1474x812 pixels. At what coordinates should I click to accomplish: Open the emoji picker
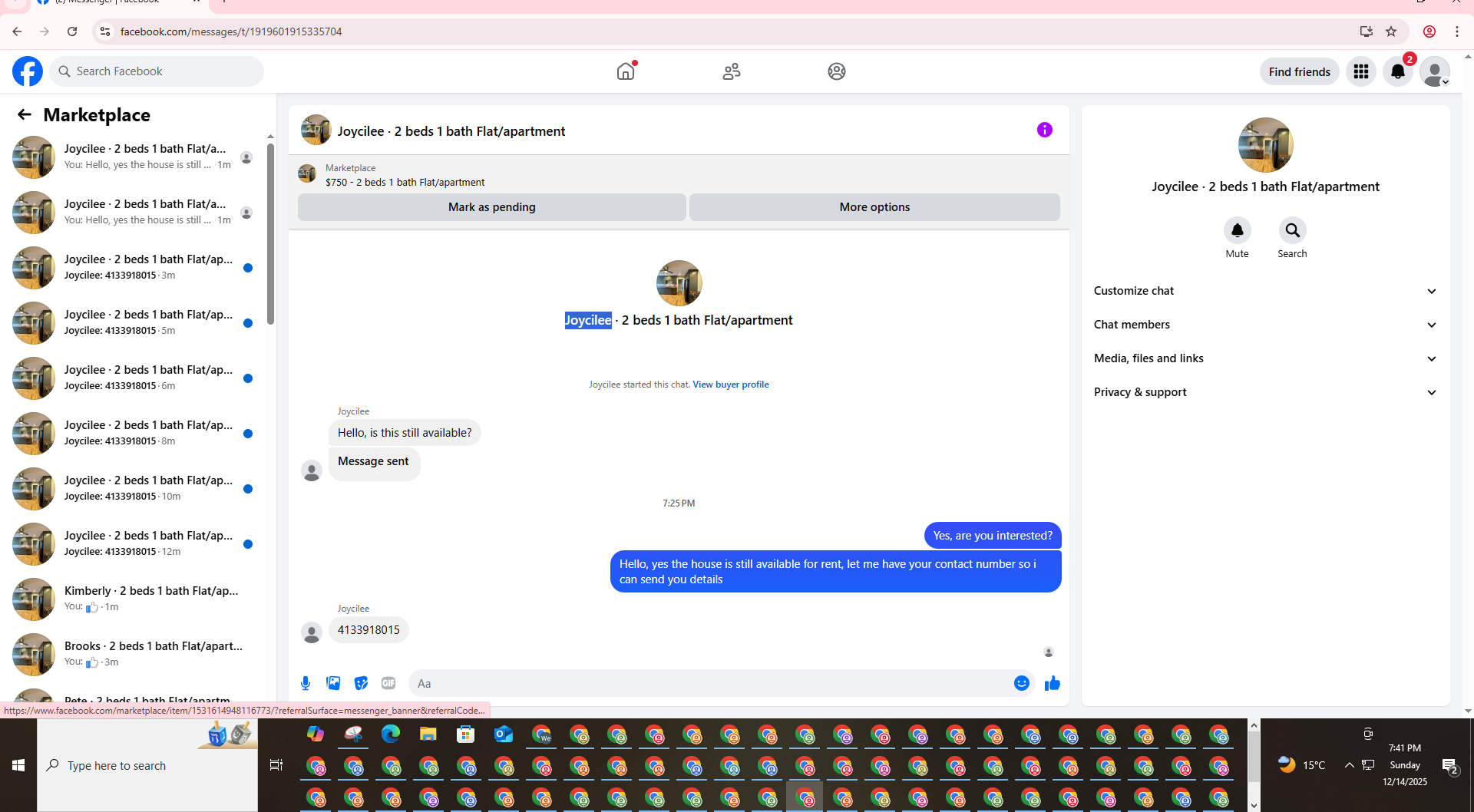(1021, 683)
